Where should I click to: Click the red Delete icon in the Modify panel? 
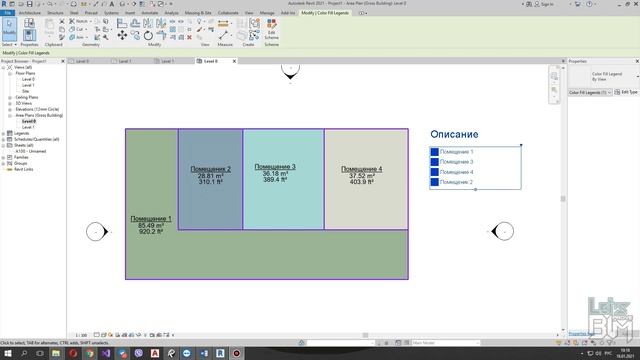click(x=189, y=37)
